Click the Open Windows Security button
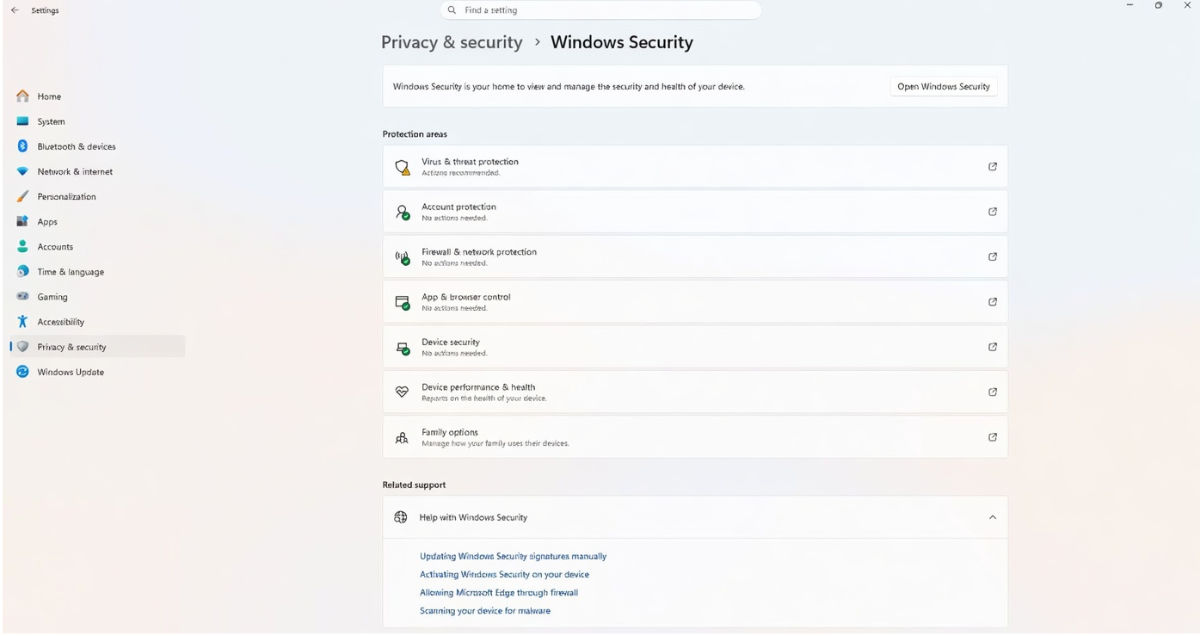This screenshot has width=1200, height=636. point(943,87)
